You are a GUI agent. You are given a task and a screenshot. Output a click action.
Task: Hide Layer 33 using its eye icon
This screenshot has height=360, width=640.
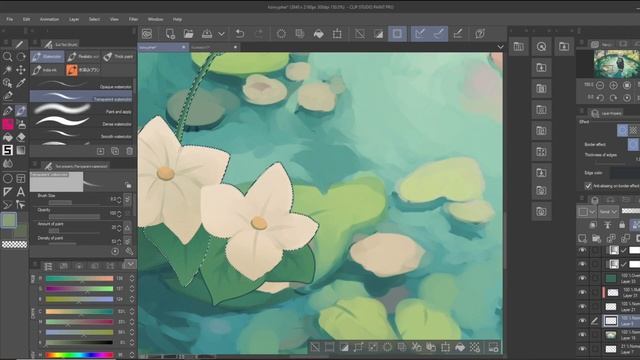[x=582, y=278]
